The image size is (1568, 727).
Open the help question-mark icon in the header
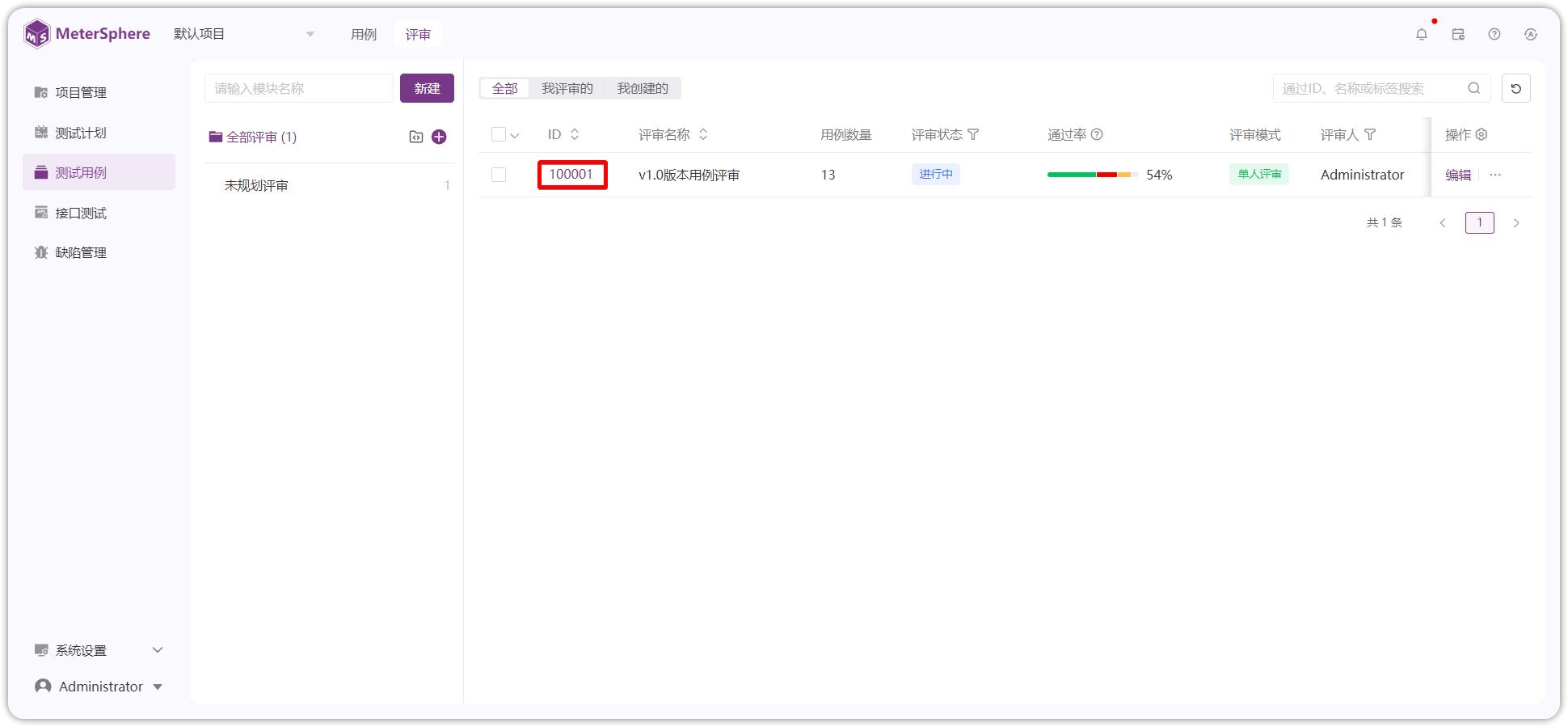pyautogui.click(x=1494, y=34)
